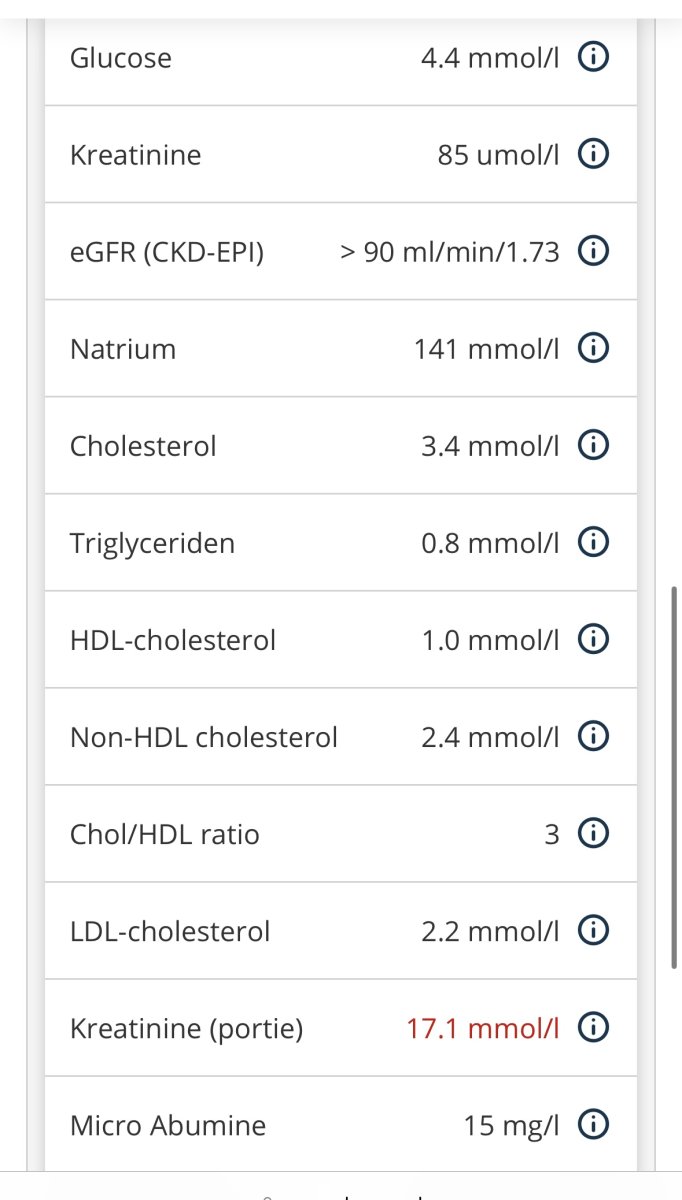Select the LDL-cholesterol row label
This screenshot has height=1200, width=682.
click(170, 931)
